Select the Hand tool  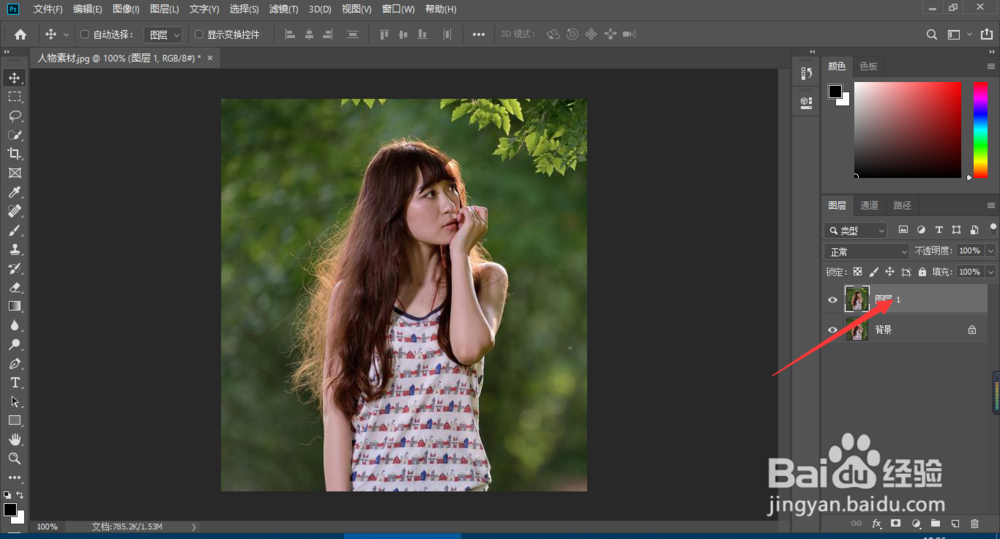pyautogui.click(x=14, y=439)
